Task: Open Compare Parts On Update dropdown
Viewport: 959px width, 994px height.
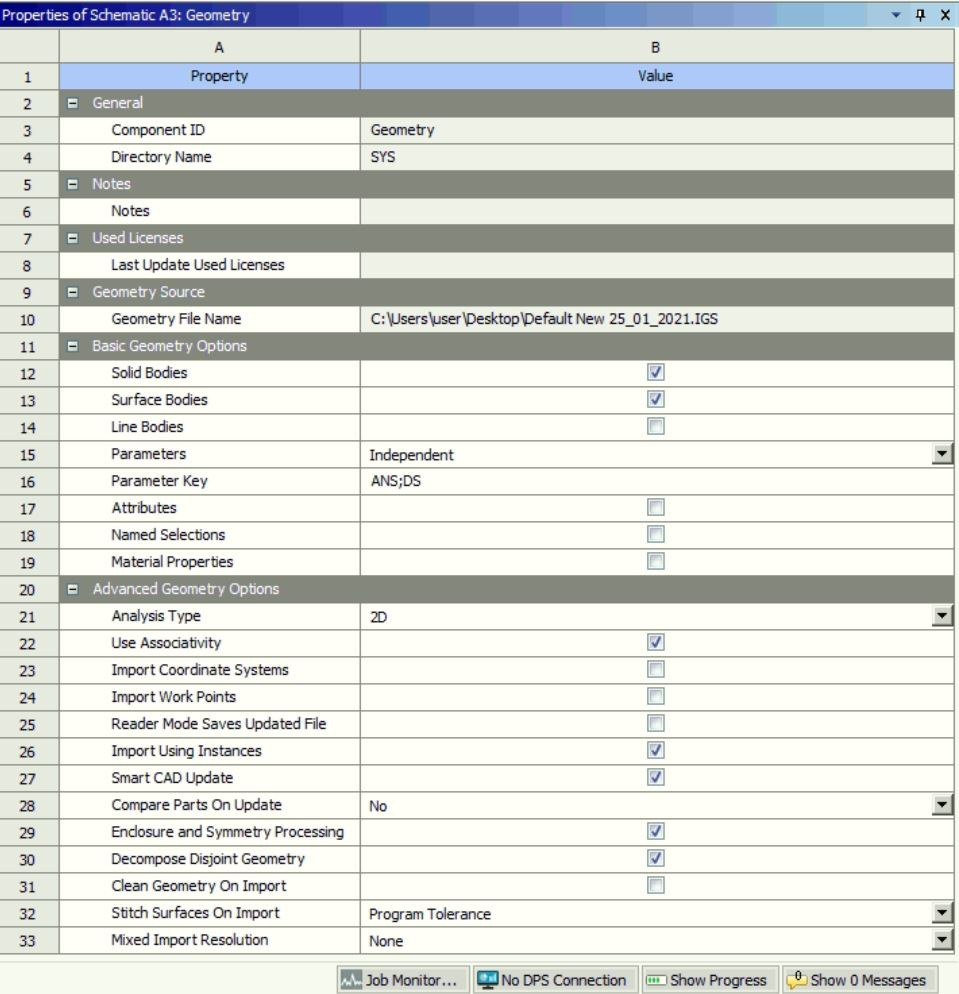Action: pyautogui.click(x=942, y=804)
